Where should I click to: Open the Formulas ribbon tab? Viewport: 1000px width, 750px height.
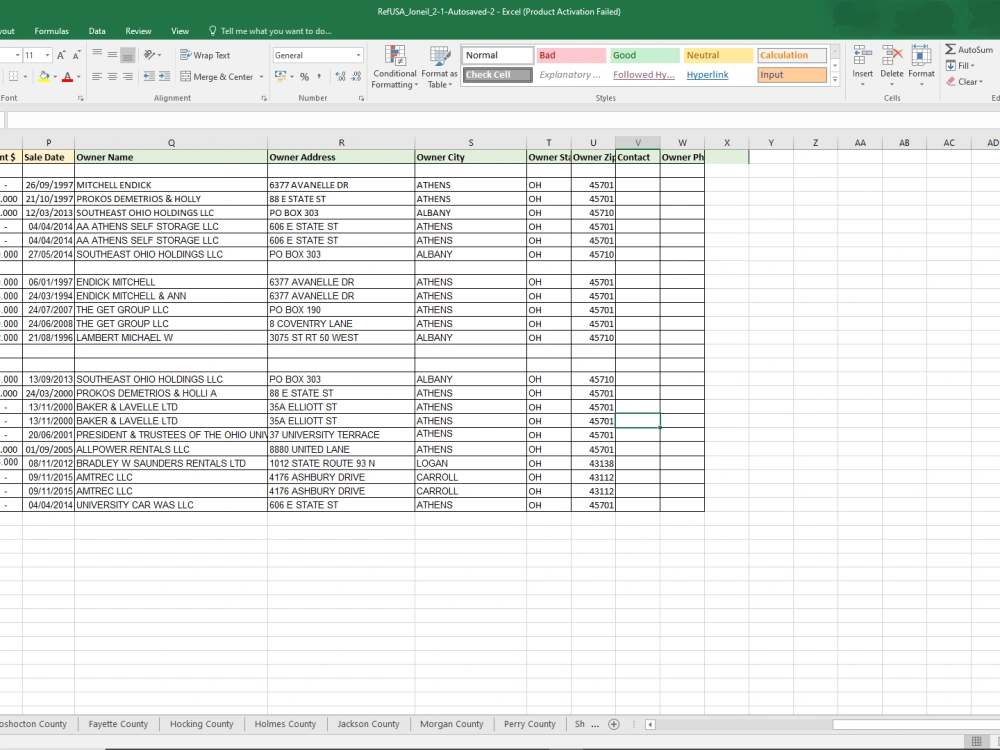[x=52, y=31]
